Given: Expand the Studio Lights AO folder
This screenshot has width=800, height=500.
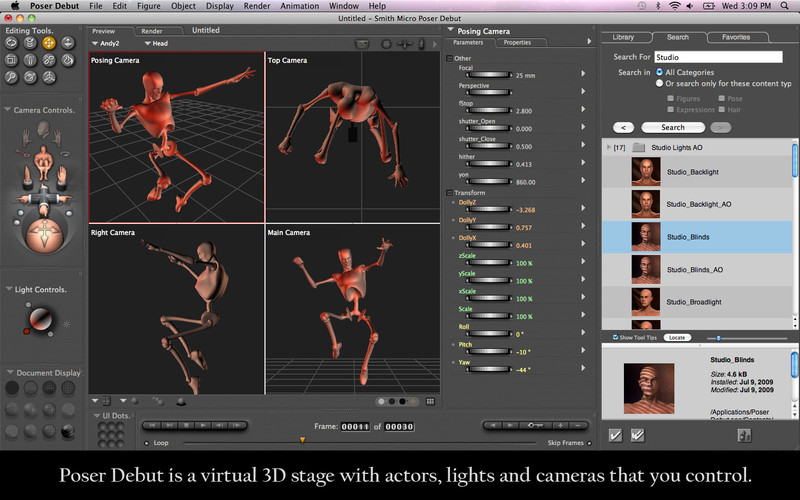Looking at the screenshot, I should click(608, 147).
